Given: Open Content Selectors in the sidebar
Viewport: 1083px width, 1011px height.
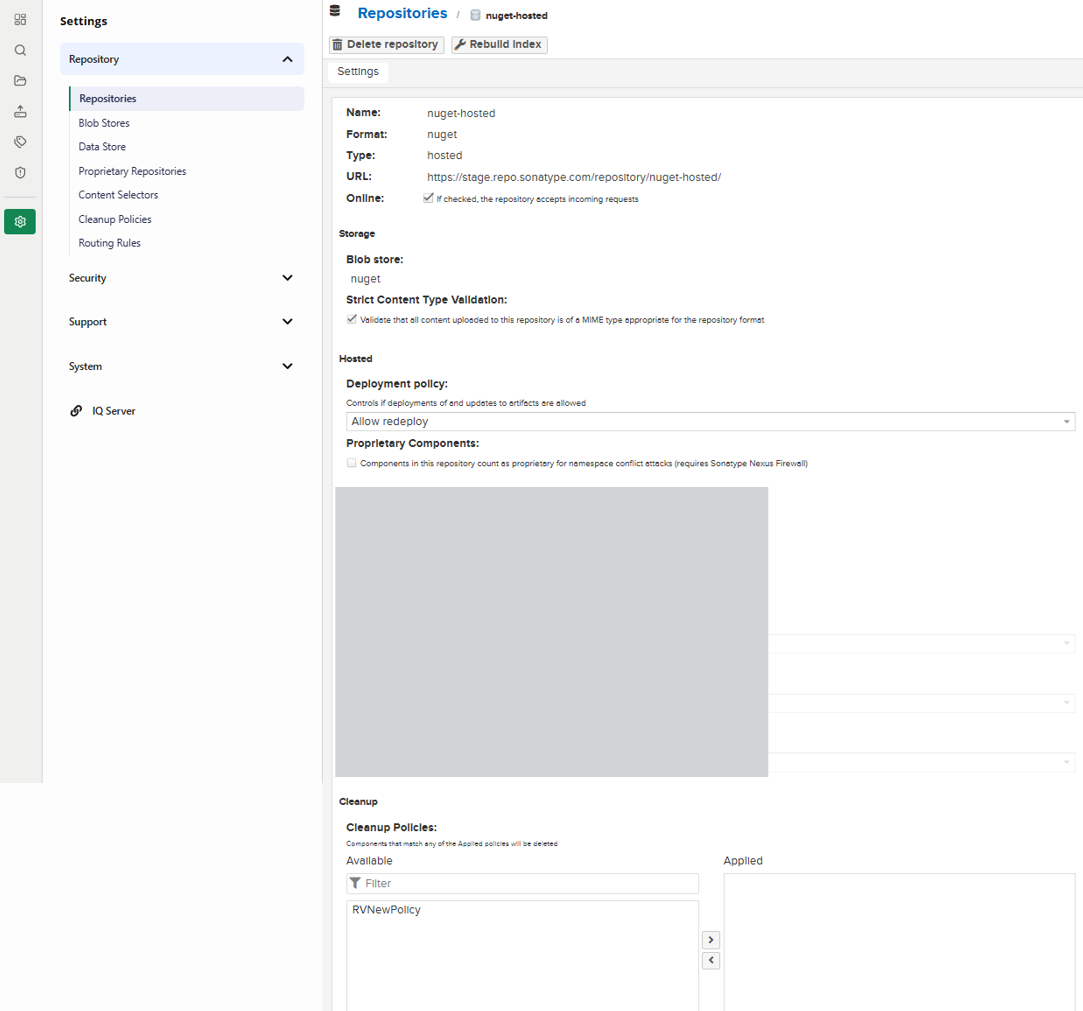Looking at the screenshot, I should click(118, 195).
